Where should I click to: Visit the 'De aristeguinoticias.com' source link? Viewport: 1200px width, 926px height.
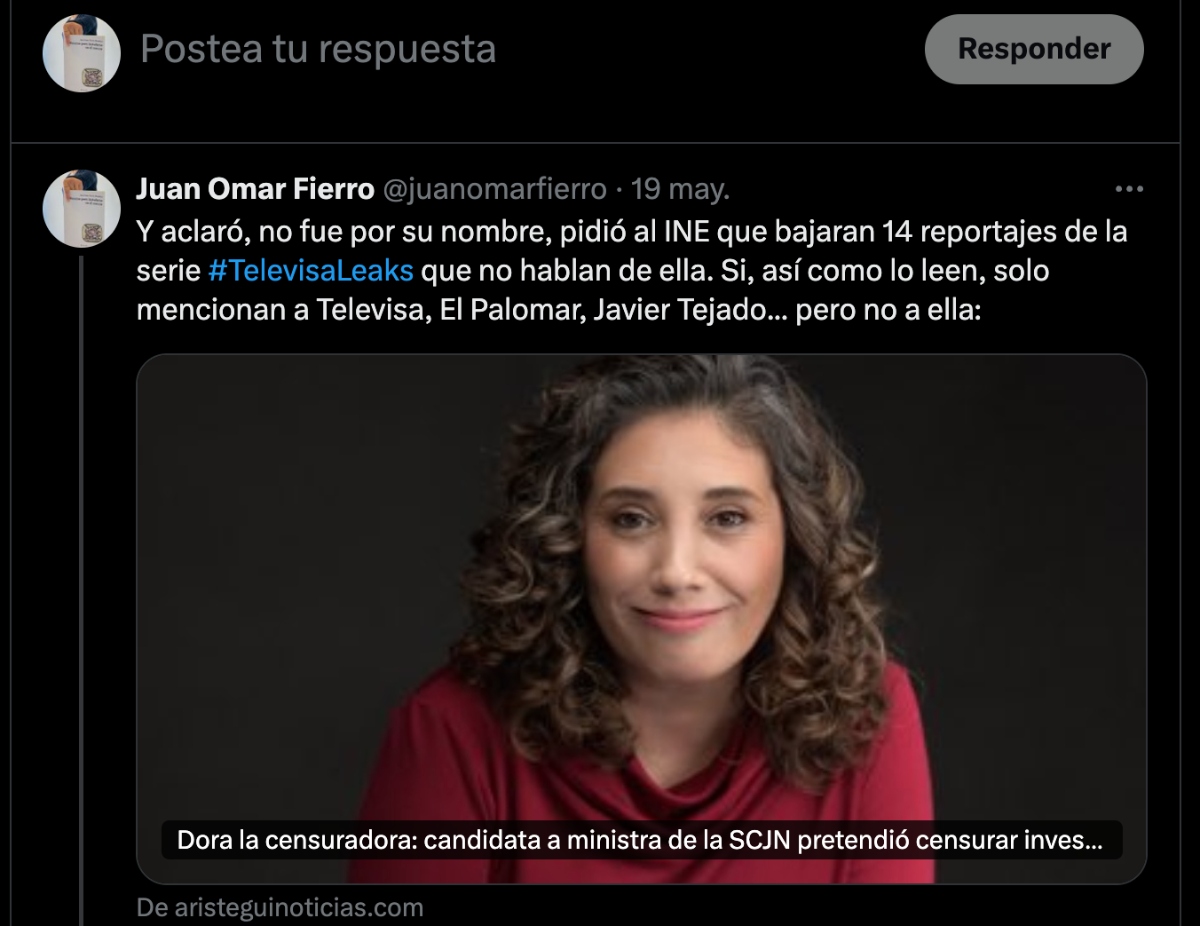click(x=280, y=908)
